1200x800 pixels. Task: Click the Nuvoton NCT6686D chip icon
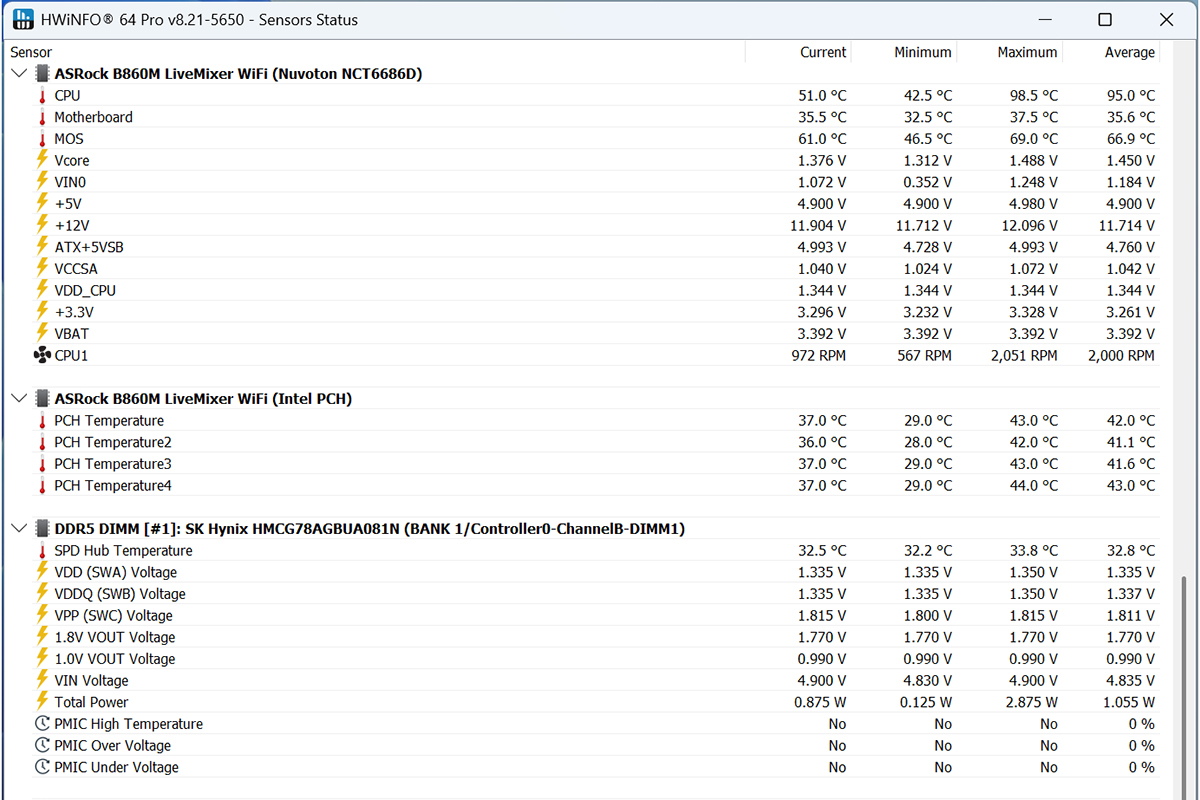(x=42, y=74)
